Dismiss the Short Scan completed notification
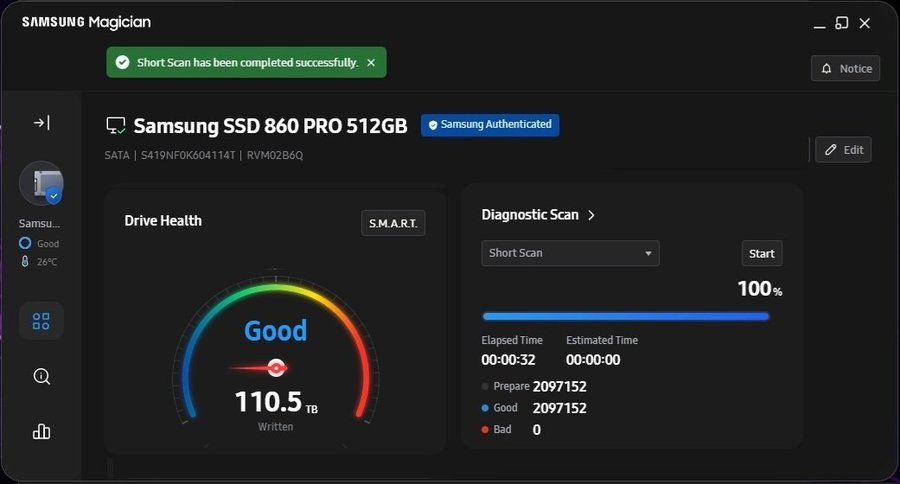 point(371,62)
